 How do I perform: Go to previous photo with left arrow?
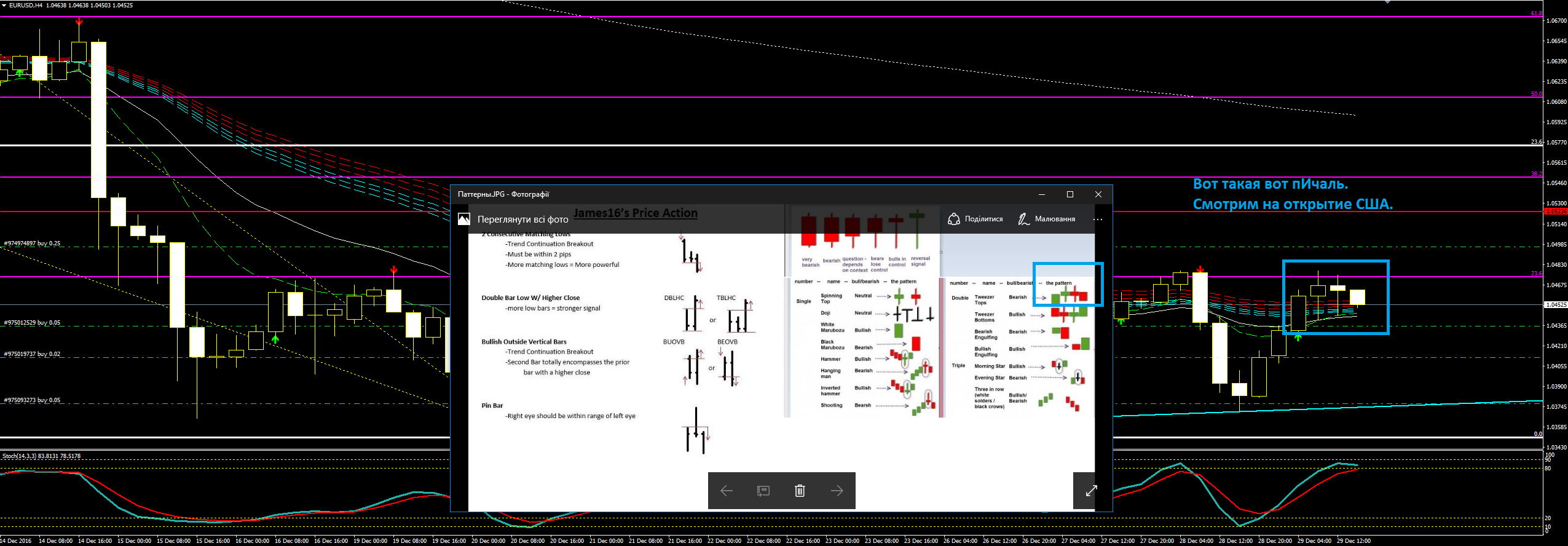click(727, 491)
